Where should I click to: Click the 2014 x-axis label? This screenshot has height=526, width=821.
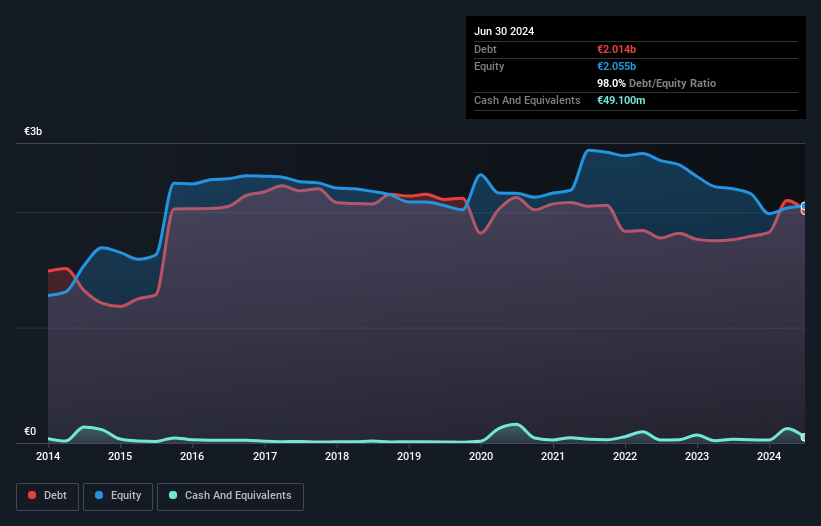point(48,456)
